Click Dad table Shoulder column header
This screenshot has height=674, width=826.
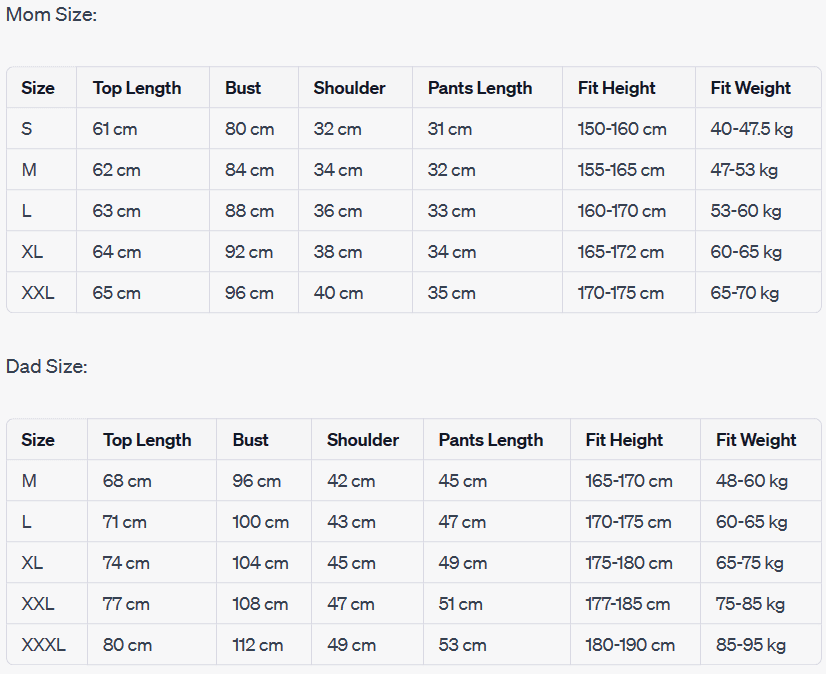pyautogui.click(x=362, y=440)
